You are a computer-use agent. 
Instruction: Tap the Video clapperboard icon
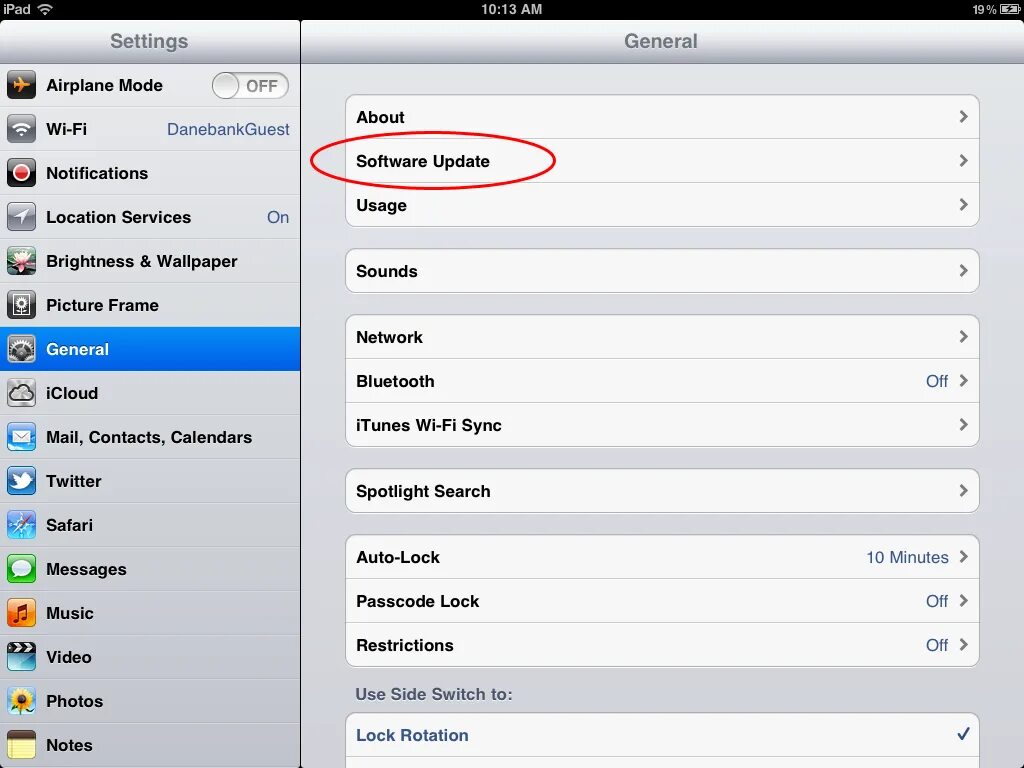click(21, 657)
